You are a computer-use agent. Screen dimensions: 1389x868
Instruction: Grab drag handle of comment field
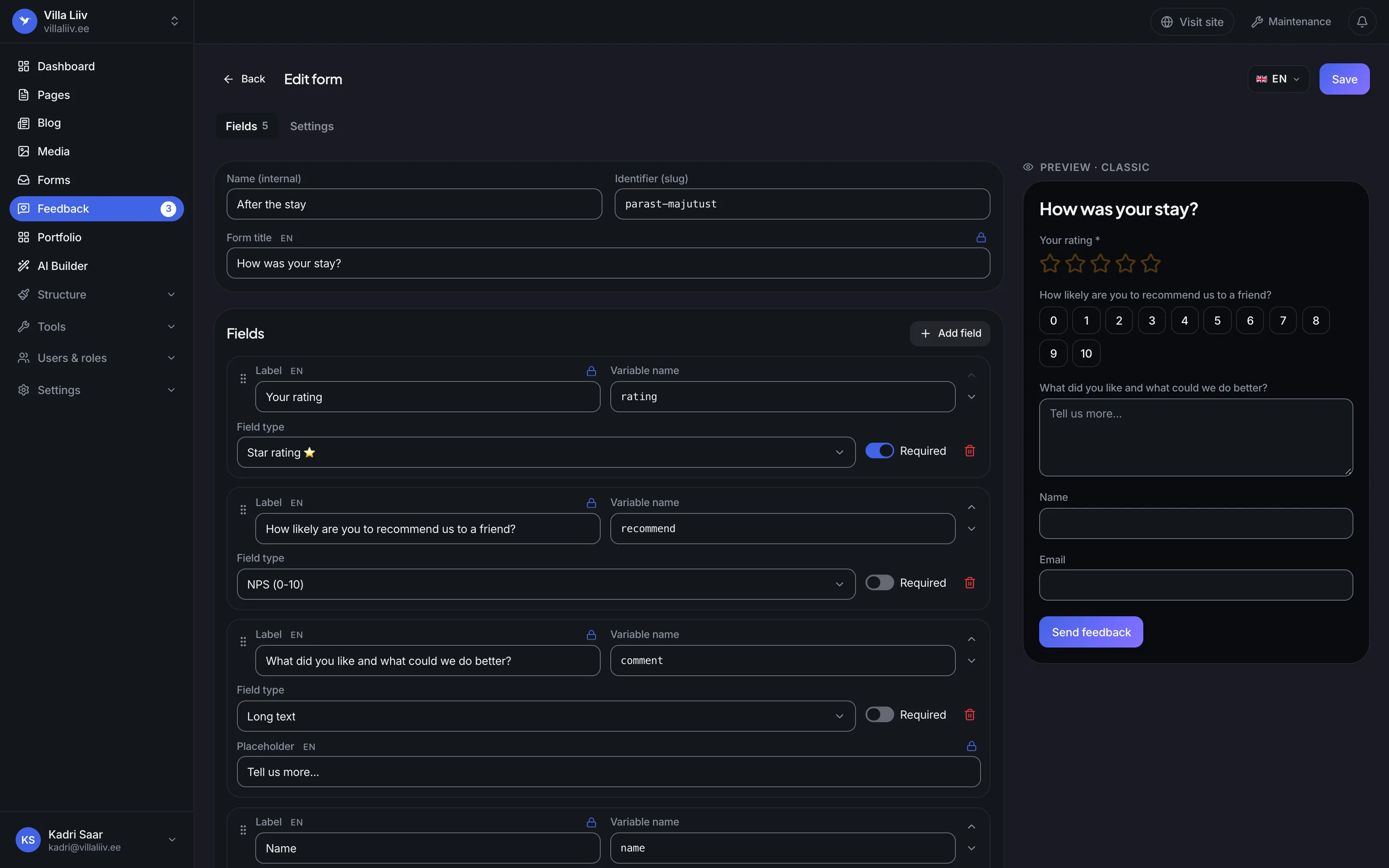click(x=243, y=642)
